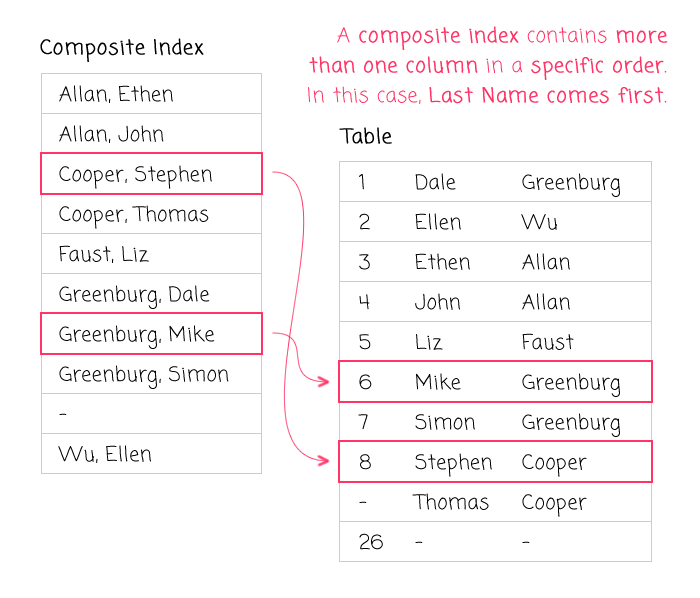Click table row 2 for Ellen Wu
The height and width of the screenshot is (598, 700).
coord(495,222)
